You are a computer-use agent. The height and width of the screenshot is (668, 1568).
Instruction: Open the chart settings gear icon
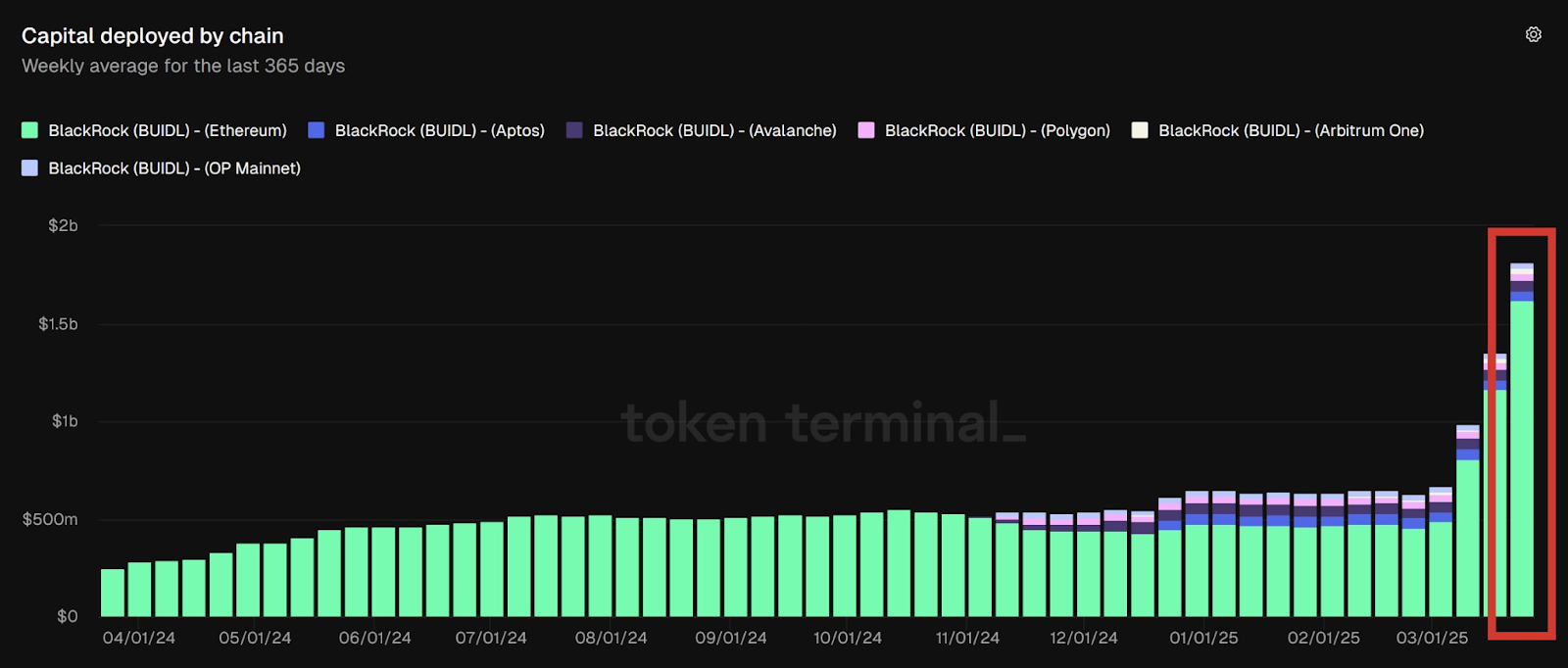(x=1534, y=34)
